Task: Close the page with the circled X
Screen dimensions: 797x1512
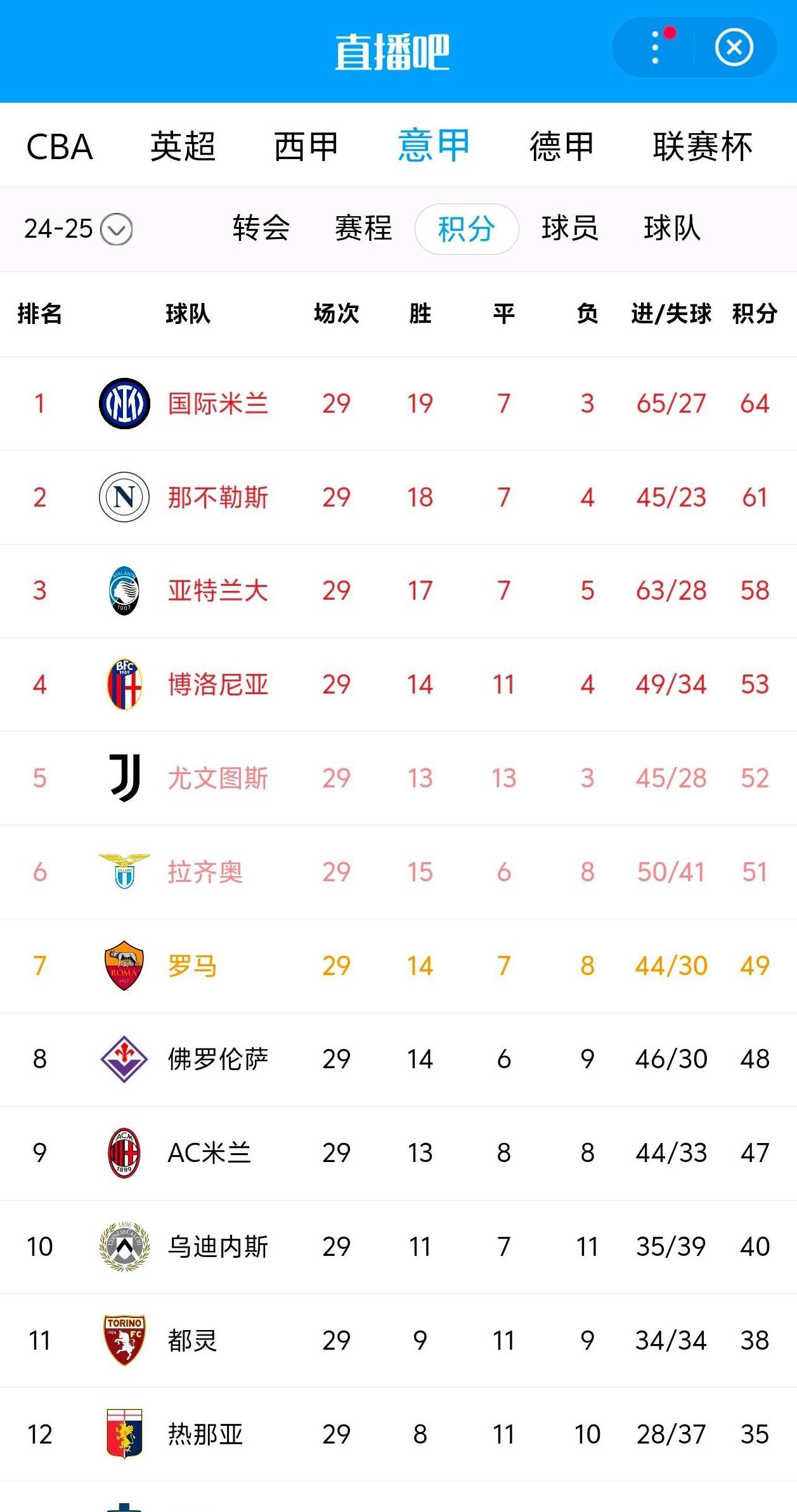Action: click(x=735, y=47)
